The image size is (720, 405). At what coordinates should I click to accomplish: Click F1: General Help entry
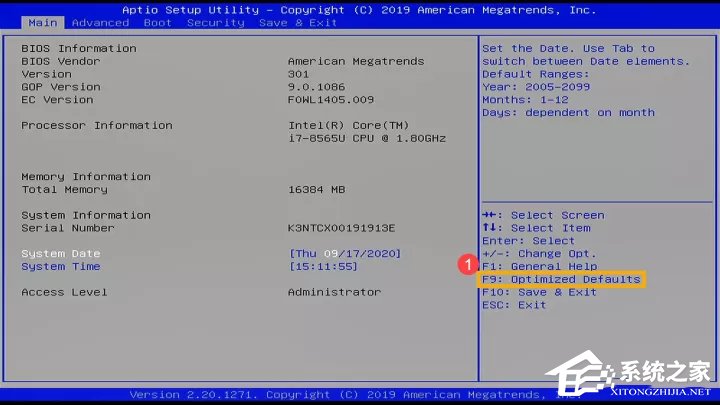click(539, 267)
